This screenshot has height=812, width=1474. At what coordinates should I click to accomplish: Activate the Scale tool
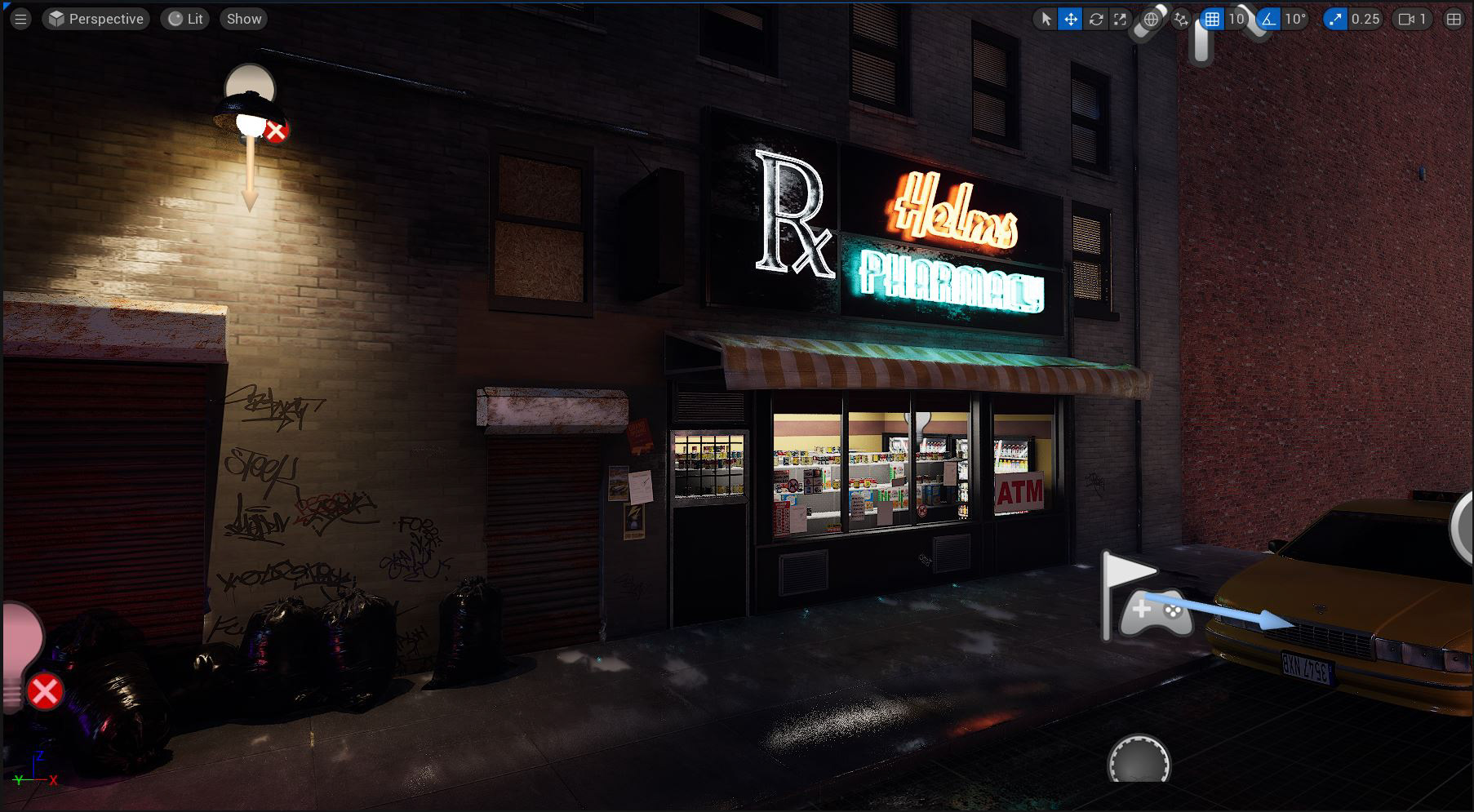pos(1120,19)
